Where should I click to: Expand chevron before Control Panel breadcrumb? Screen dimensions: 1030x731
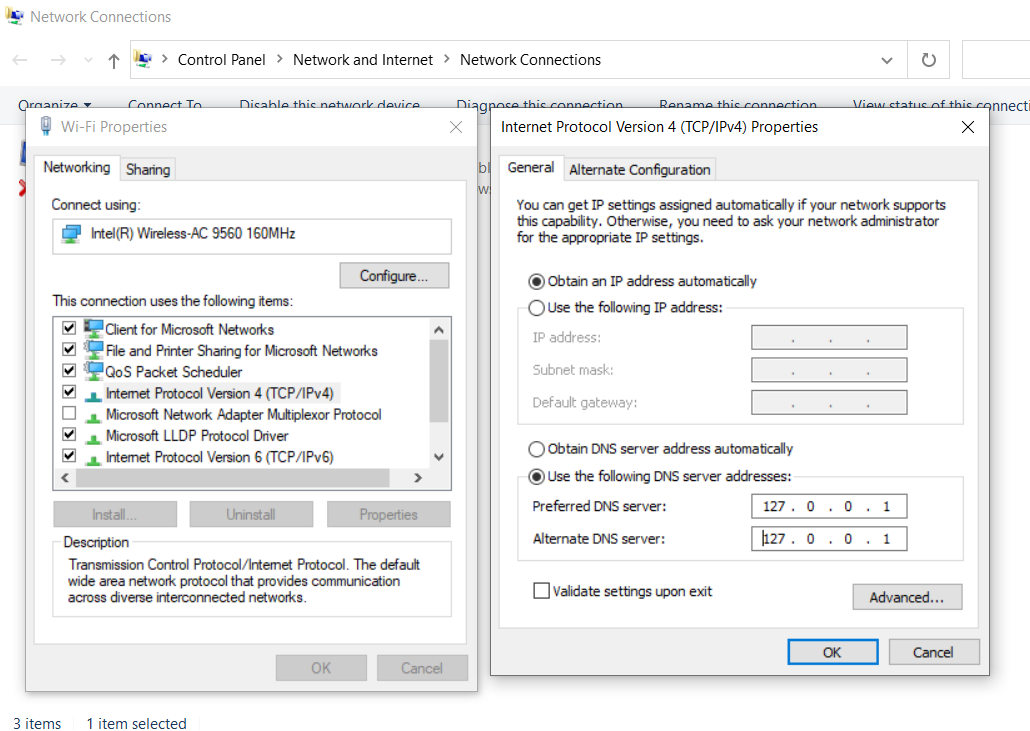[164, 59]
